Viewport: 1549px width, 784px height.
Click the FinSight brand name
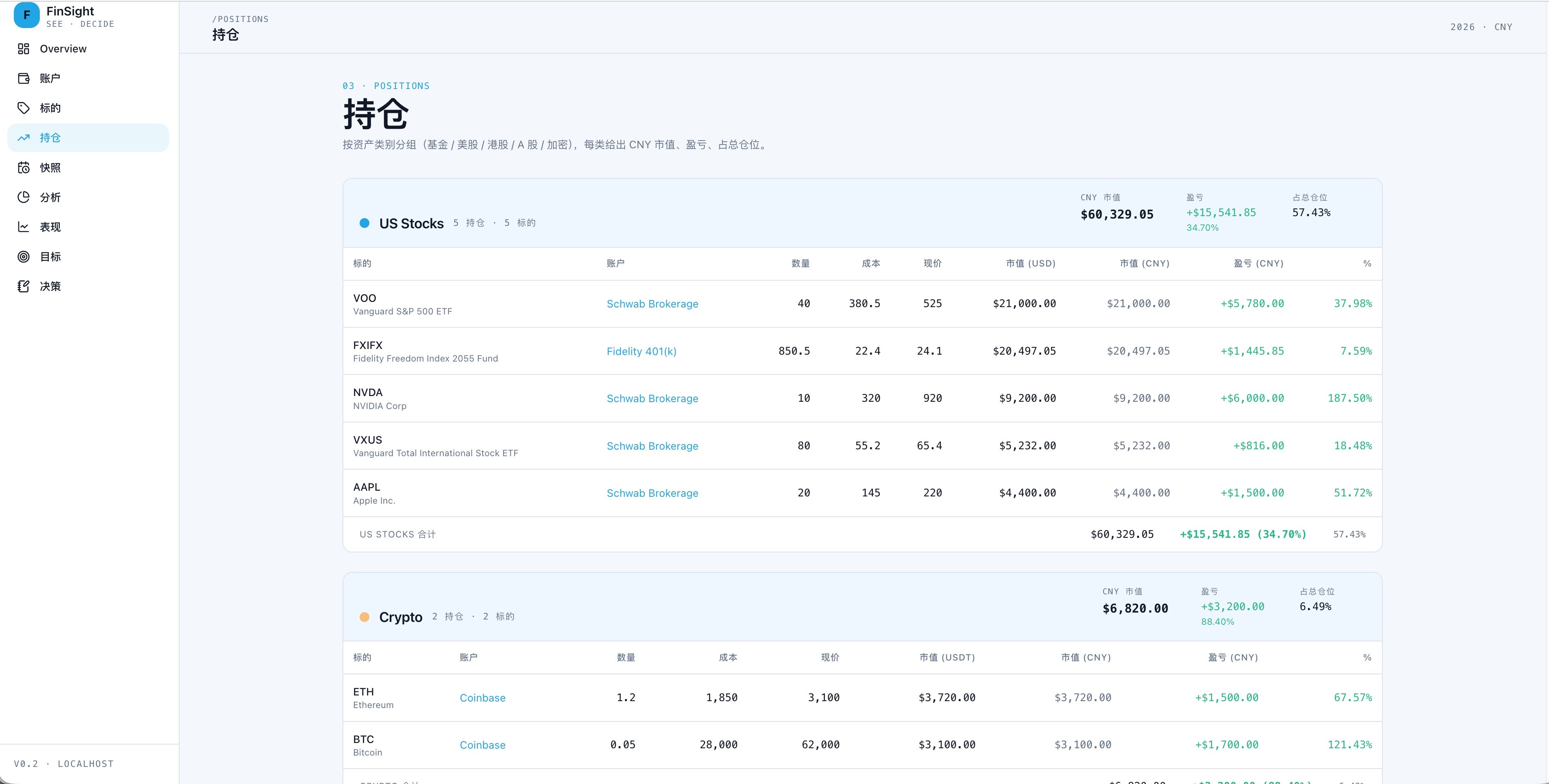click(x=70, y=11)
